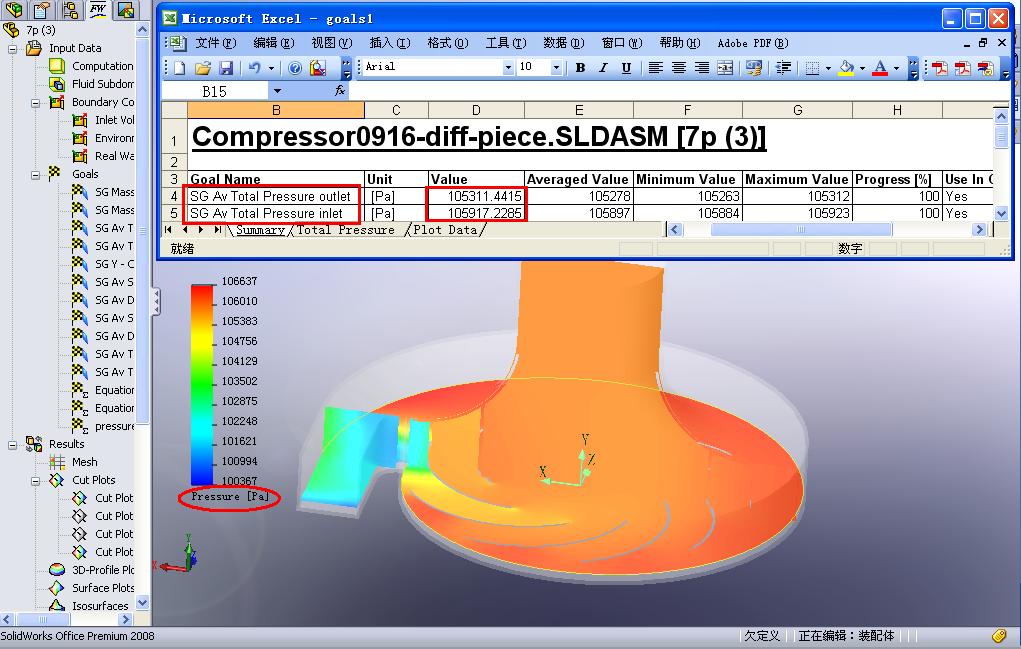Toggle Underline formatting in Excel

626,68
